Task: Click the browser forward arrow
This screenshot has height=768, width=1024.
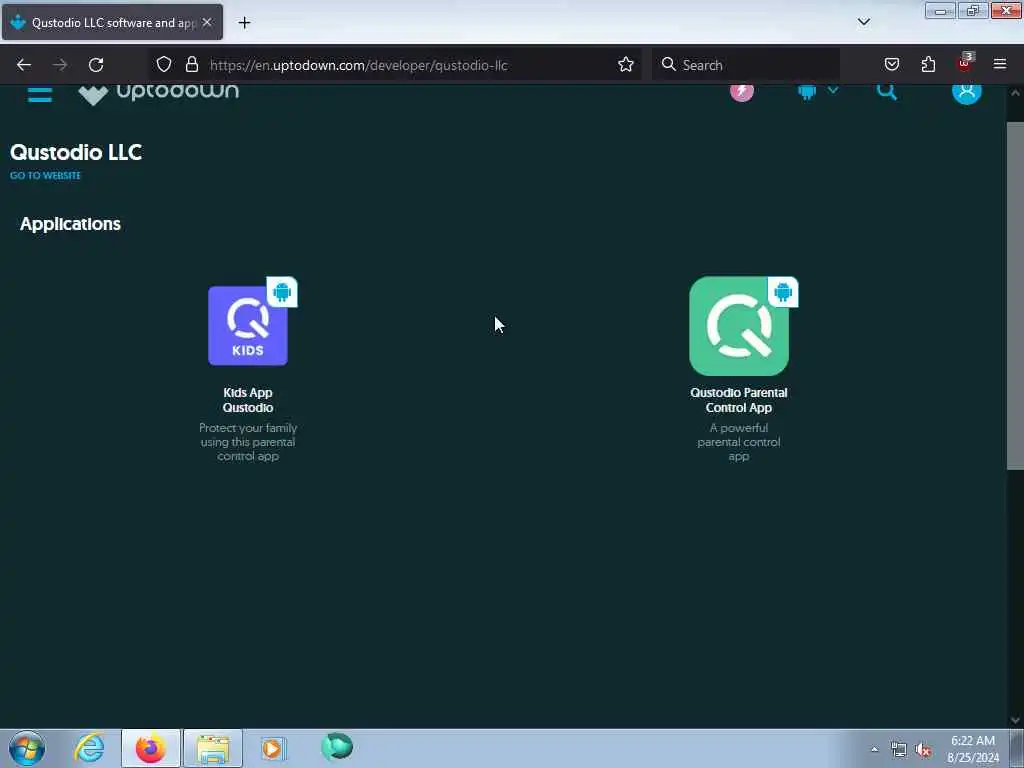Action: (60, 65)
